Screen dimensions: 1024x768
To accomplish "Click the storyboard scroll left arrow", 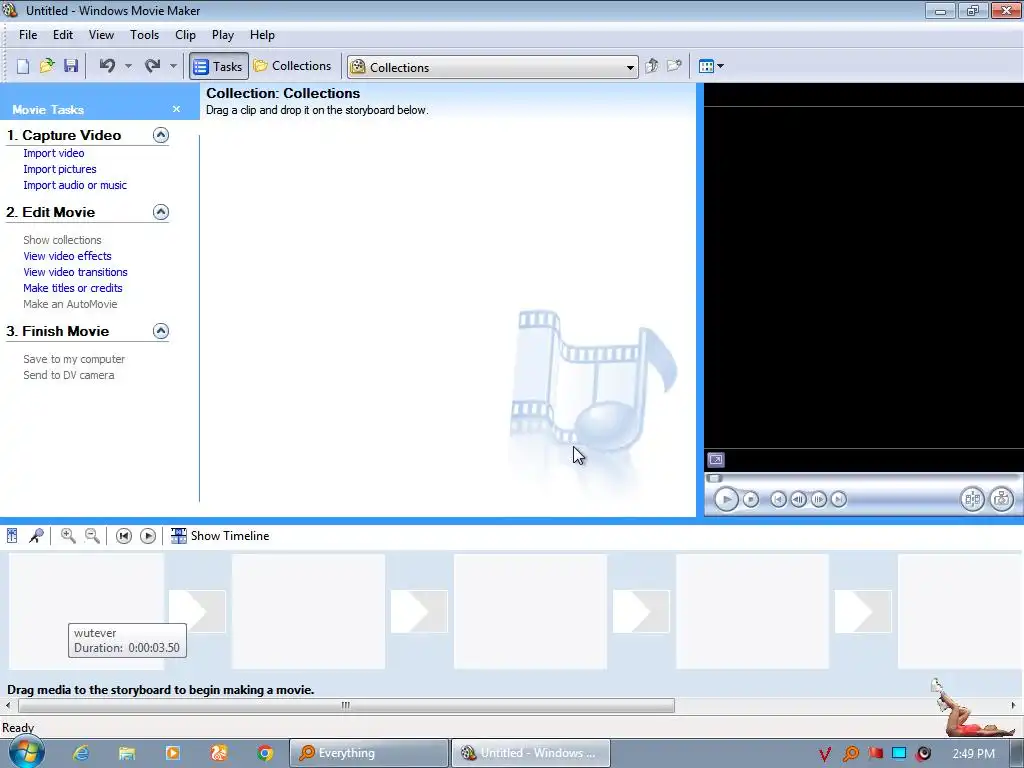I will 8,705.
